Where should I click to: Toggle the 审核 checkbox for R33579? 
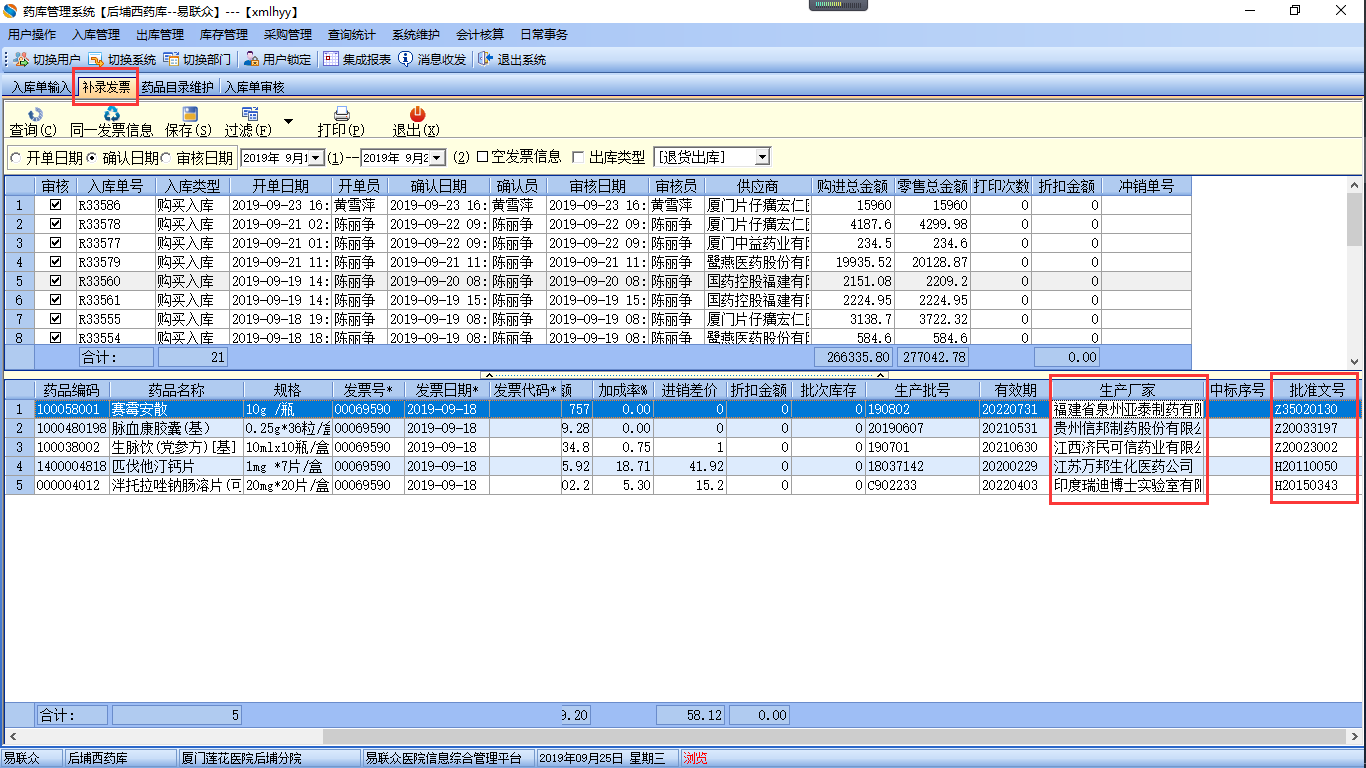(x=55, y=262)
